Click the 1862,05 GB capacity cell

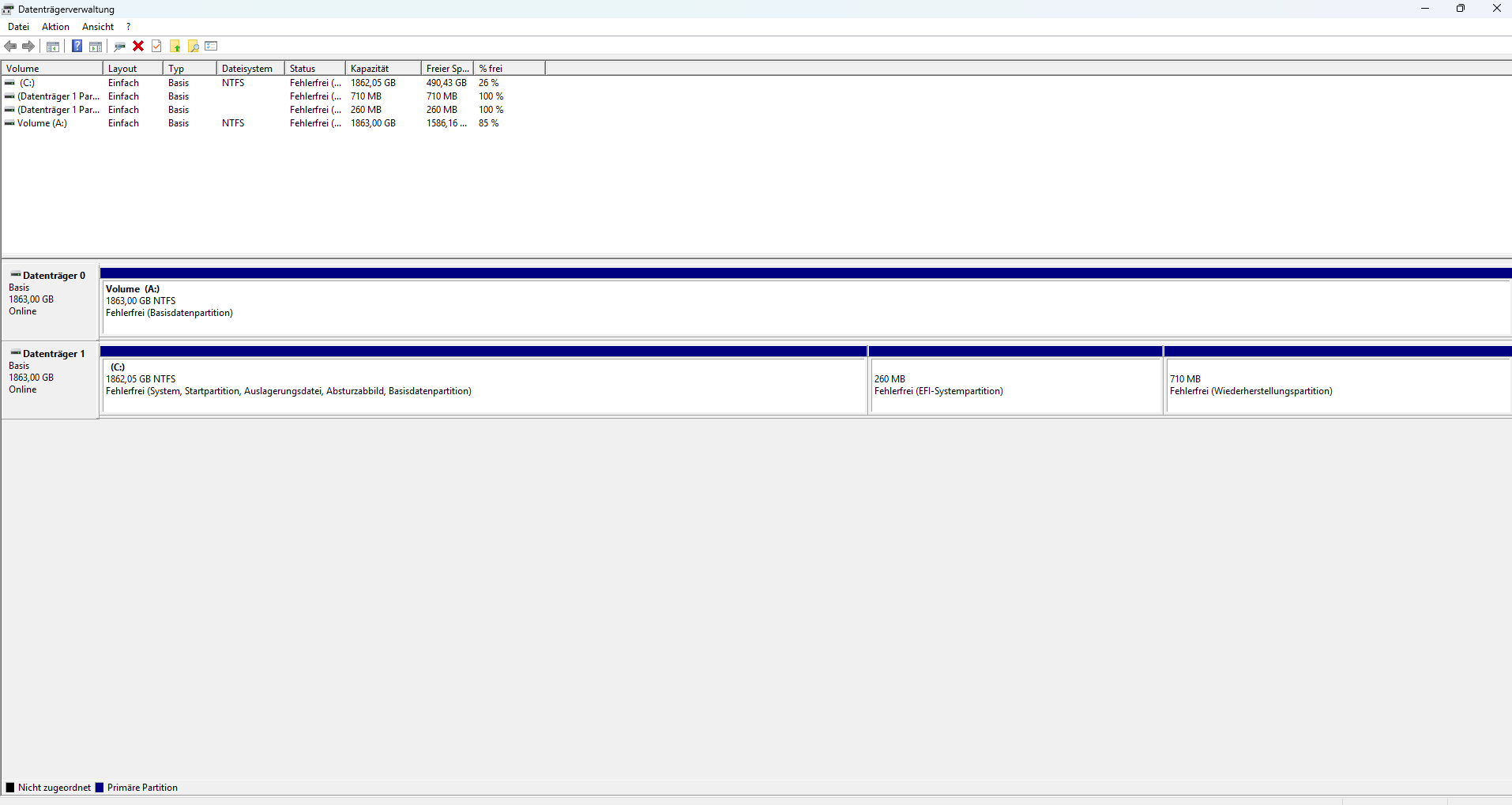(x=373, y=83)
